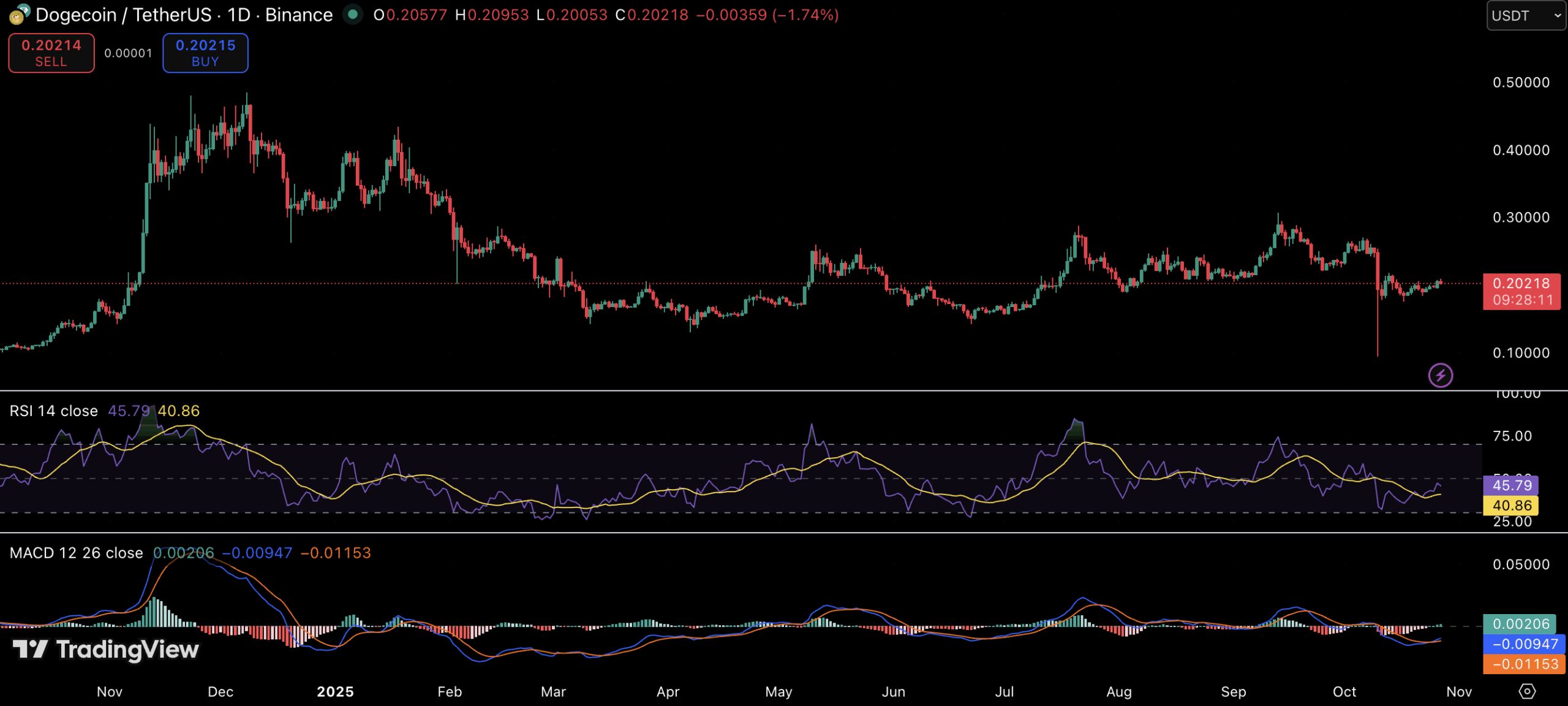Click the blue -0.00947 MACD line tag

click(x=1524, y=644)
